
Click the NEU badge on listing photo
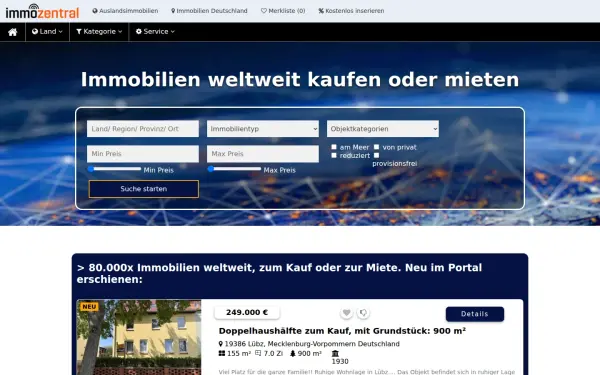point(89,307)
